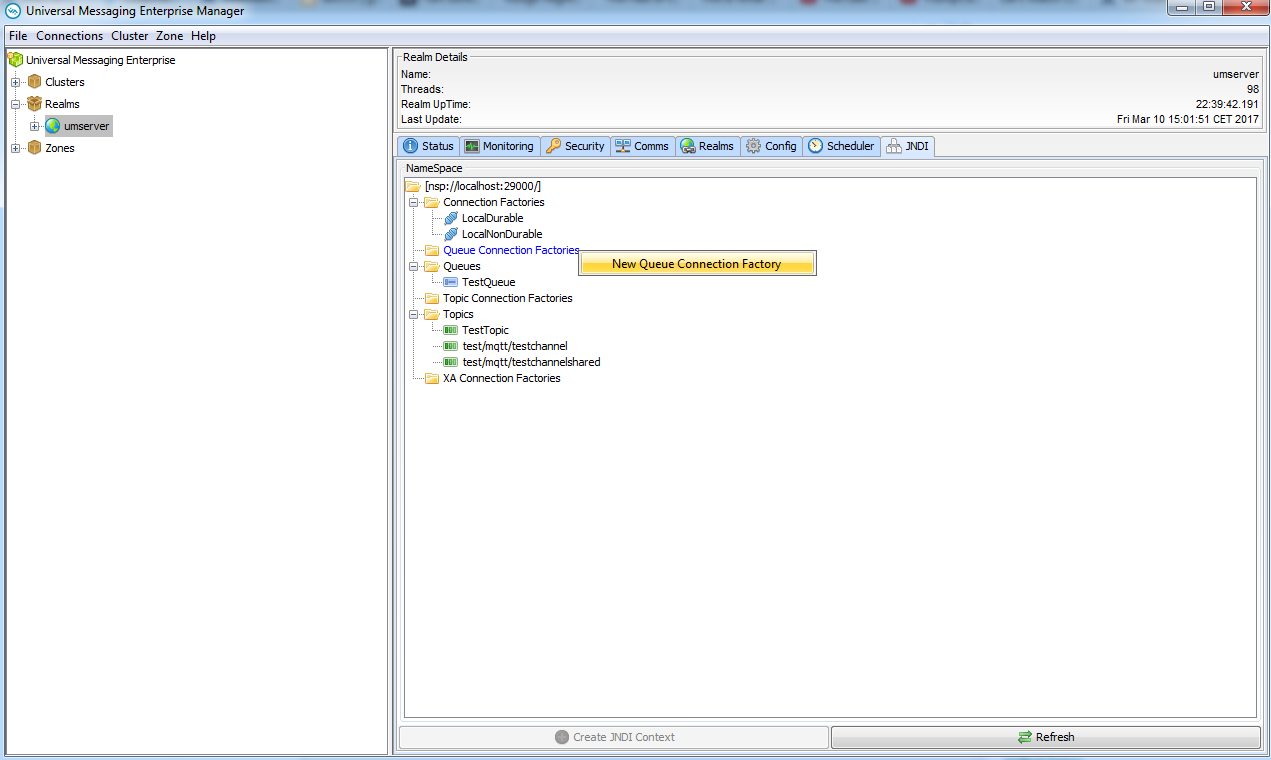This screenshot has width=1271, height=760.
Task: Click the XA Connection Factories folder icon
Action: [x=432, y=378]
